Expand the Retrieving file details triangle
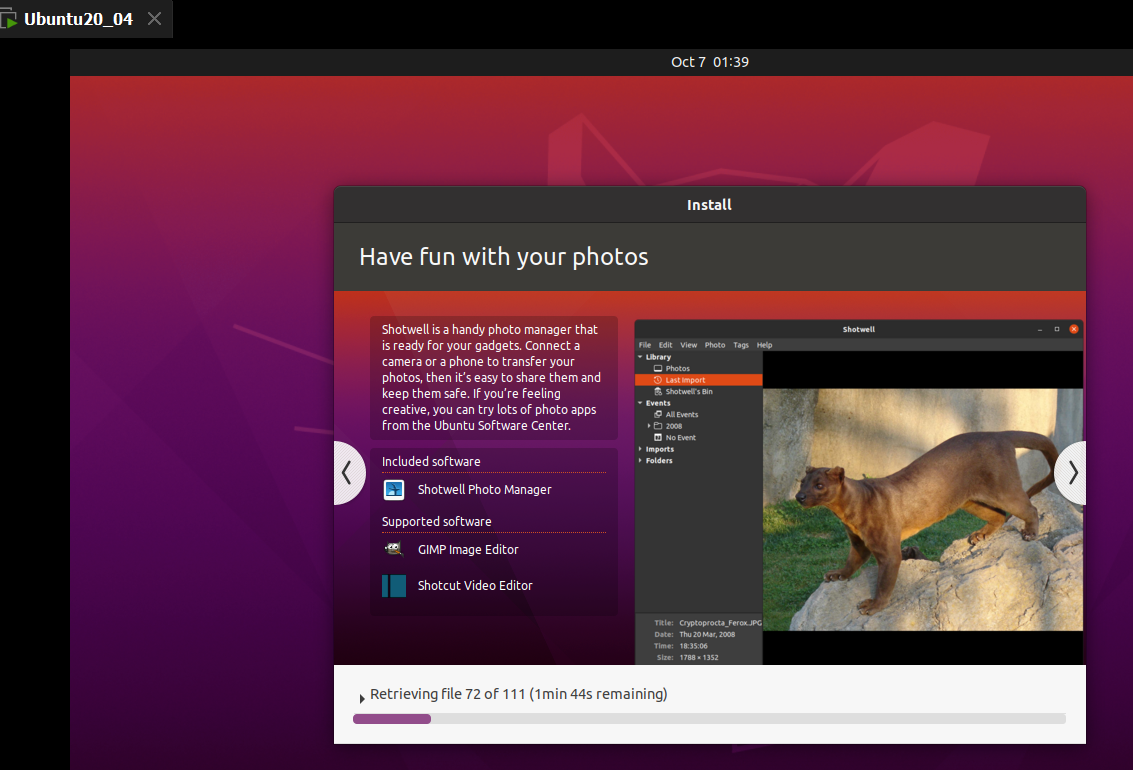The image size is (1133, 770). 362,698
